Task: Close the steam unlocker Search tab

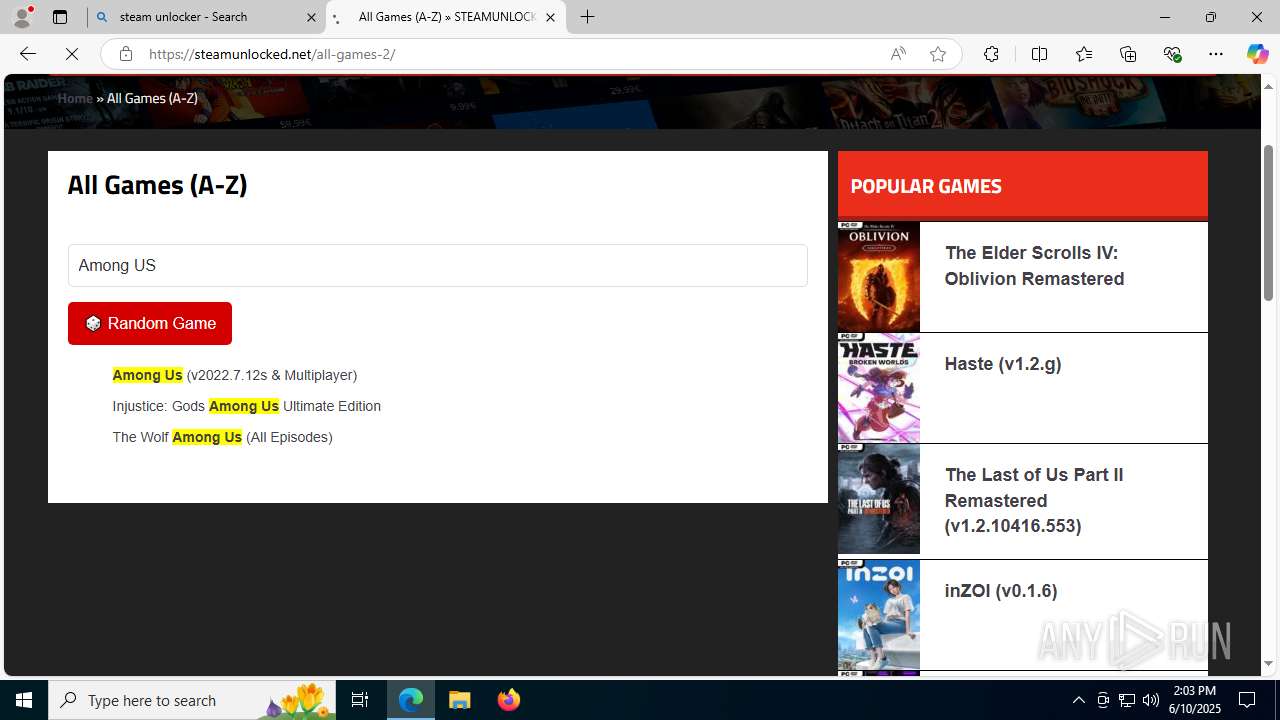Action: [x=311, y=17]
